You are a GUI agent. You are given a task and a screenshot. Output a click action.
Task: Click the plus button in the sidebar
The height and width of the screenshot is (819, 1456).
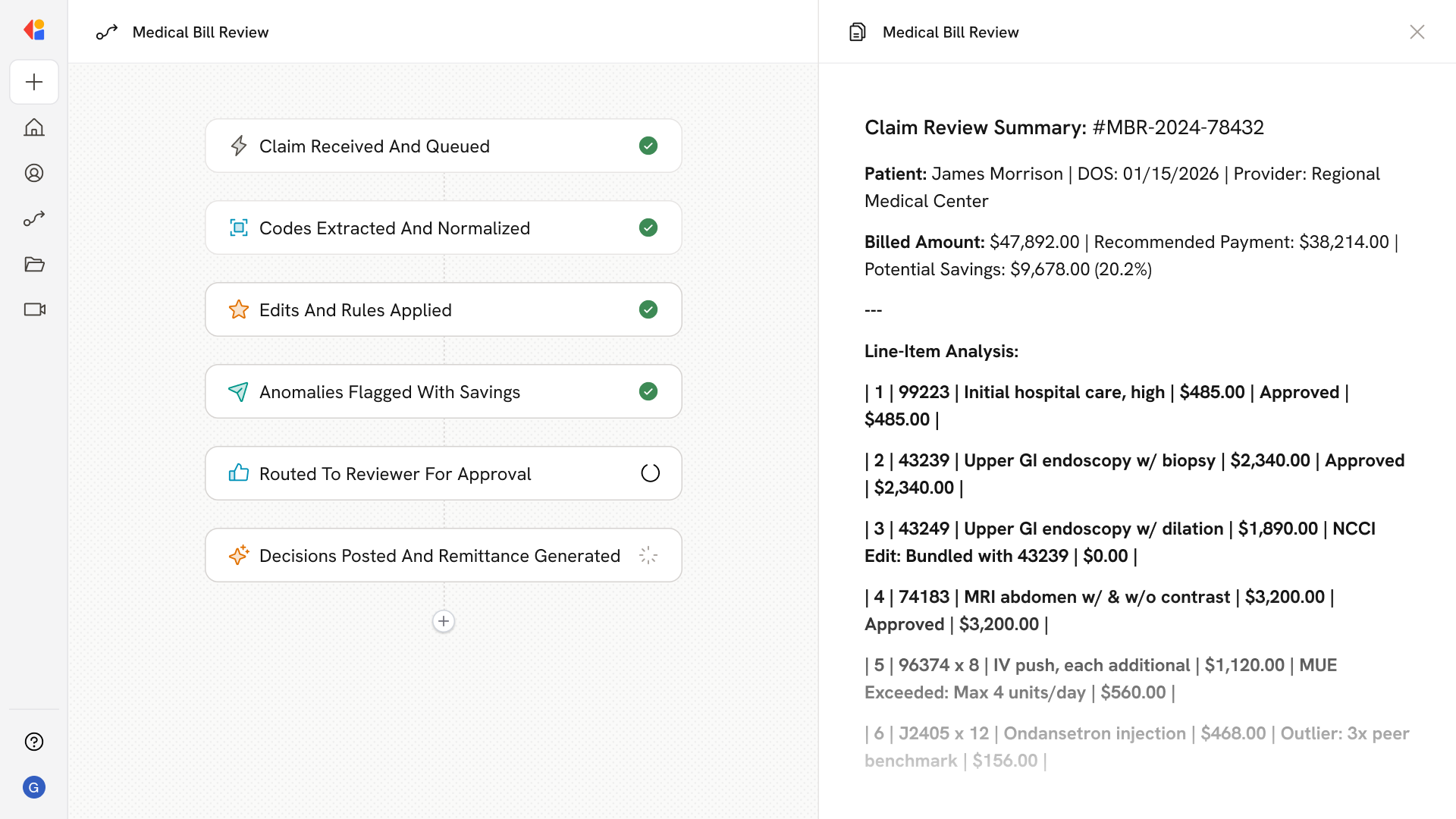click(x=34, y=82)
